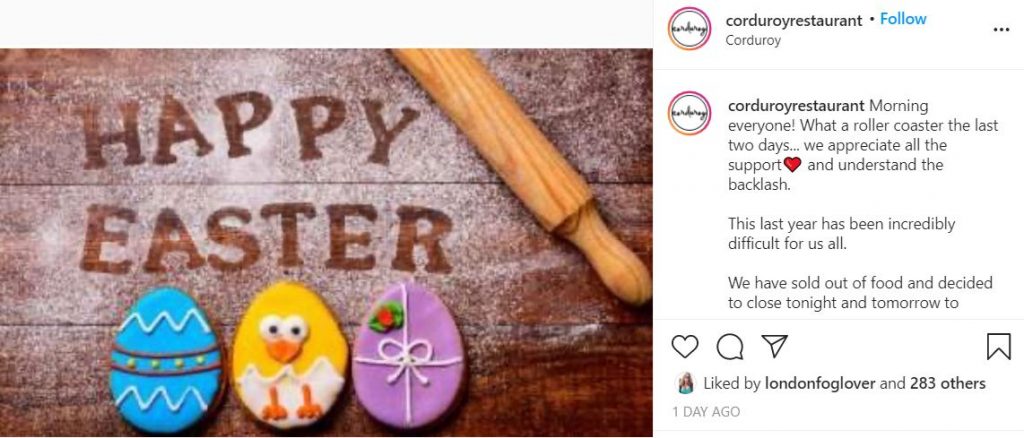Click the red heart emoji in caption
This screenshot has width=1024, height=438.
(x=794, y=165)
